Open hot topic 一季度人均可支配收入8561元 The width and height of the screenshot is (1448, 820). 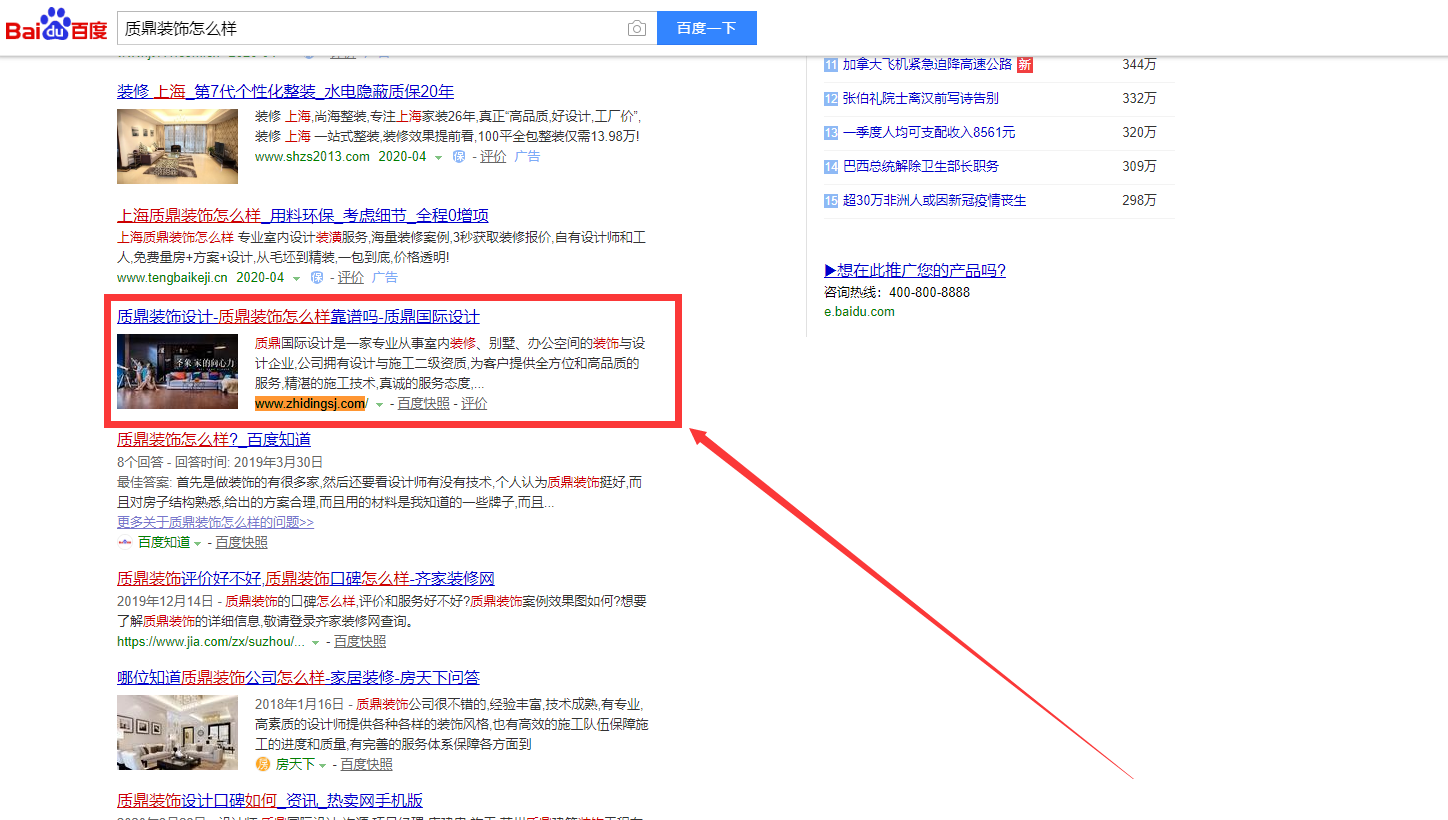(929, 133)
